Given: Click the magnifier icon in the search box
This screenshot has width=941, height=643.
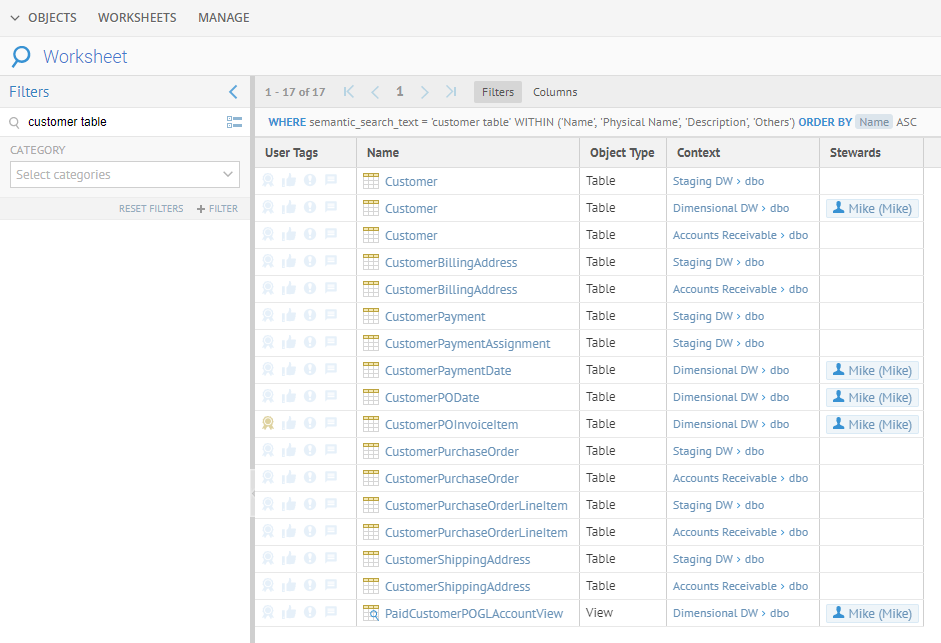Looking at the screenshot, I should (x=15, y=122).
